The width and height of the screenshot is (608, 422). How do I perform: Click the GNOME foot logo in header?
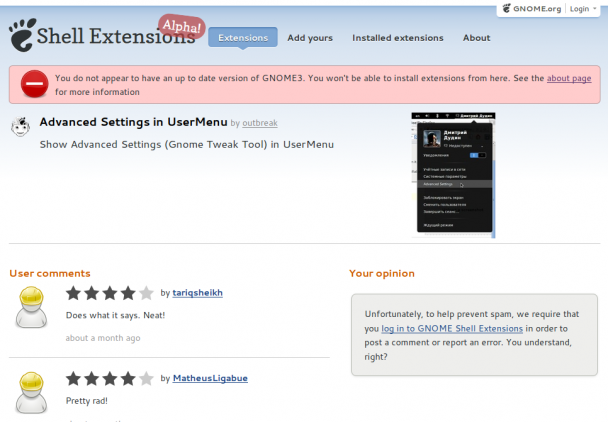22,35
